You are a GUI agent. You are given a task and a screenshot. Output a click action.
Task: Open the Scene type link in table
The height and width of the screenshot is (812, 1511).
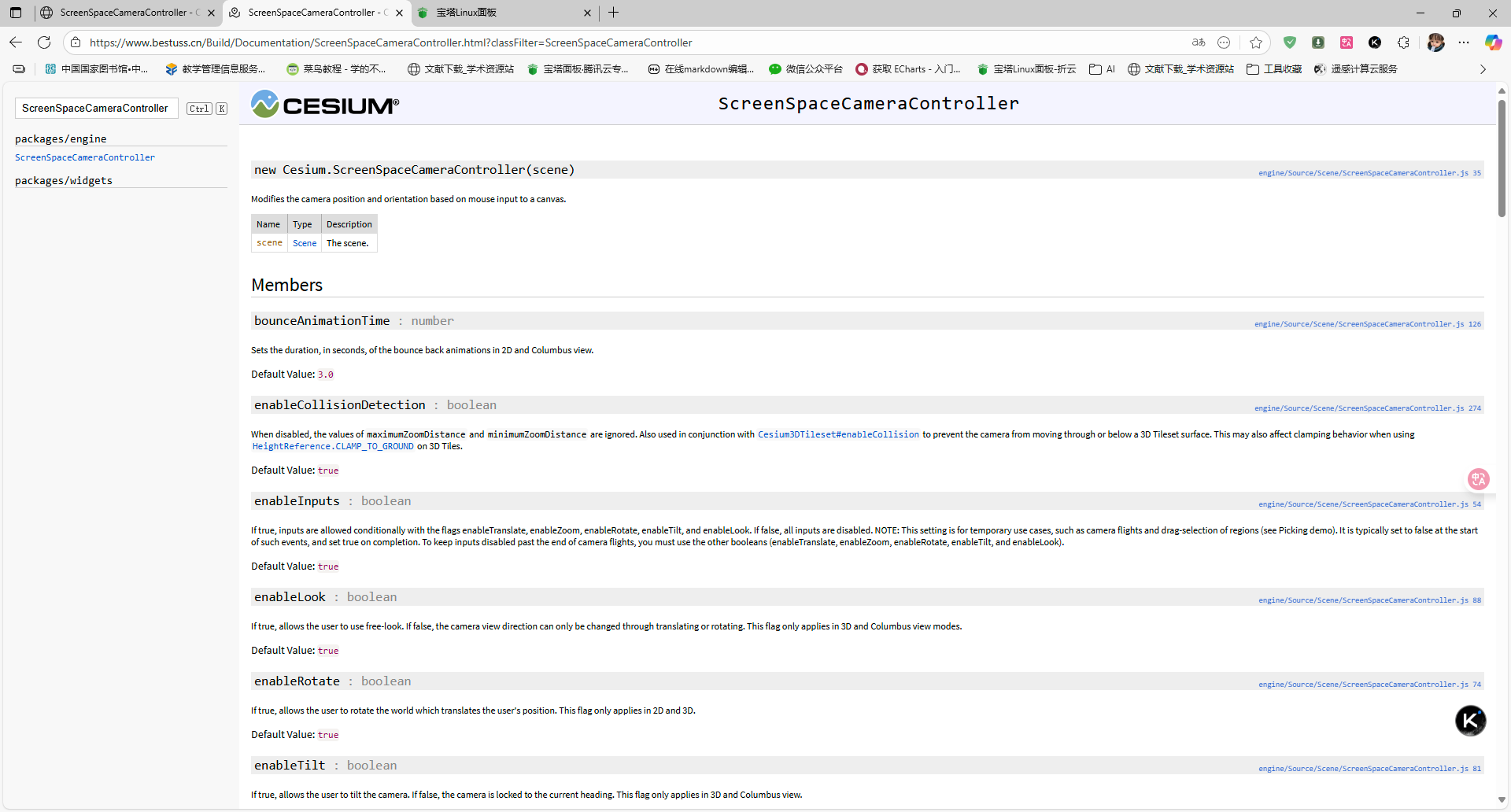pyautogui.click(x=305, y=243)
